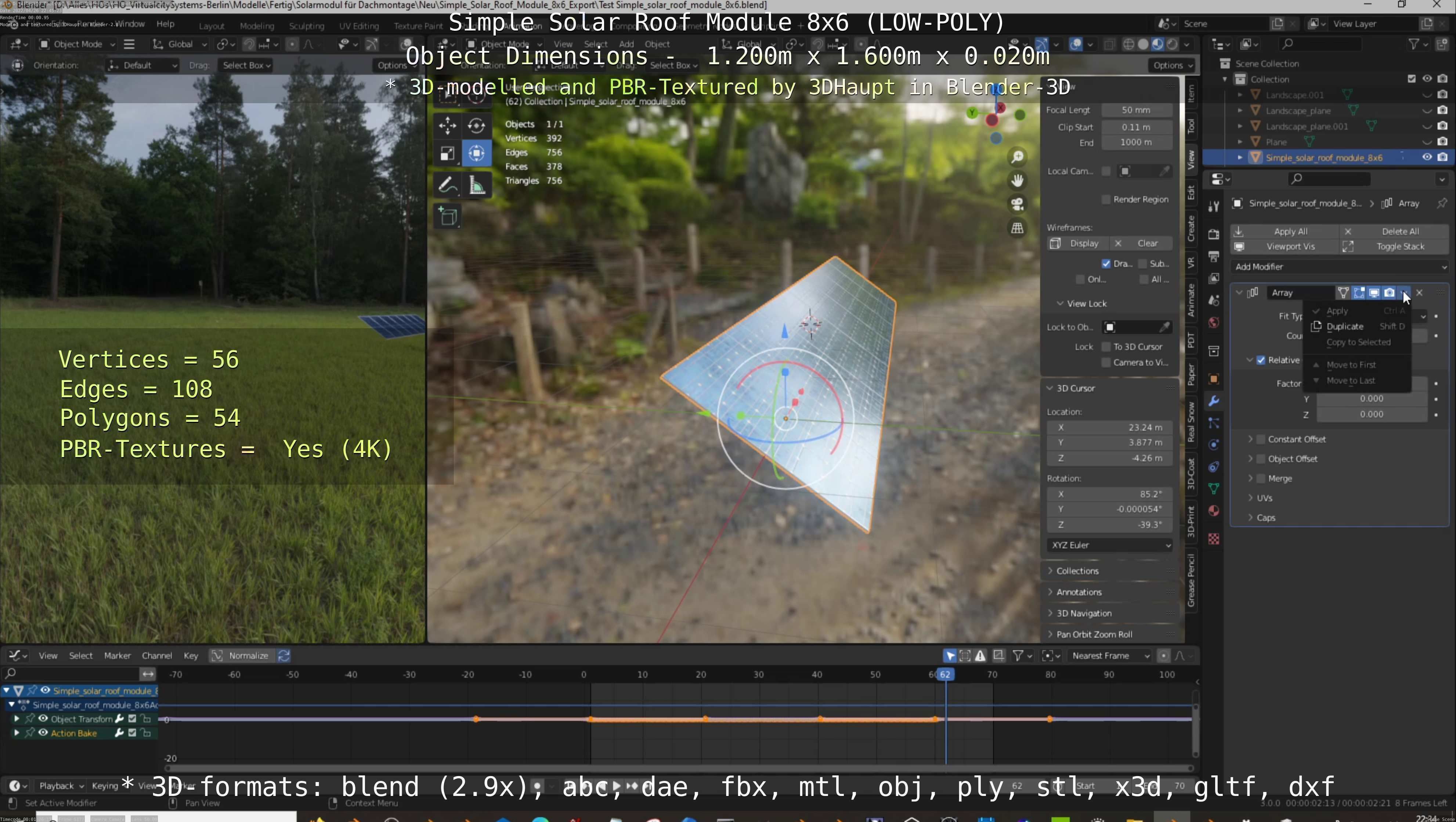Viewport: 1456px width, 822px height.
Task: Select the Move tool in viewport toolbar
Action: pyautogui.click(x=447, y=126)
